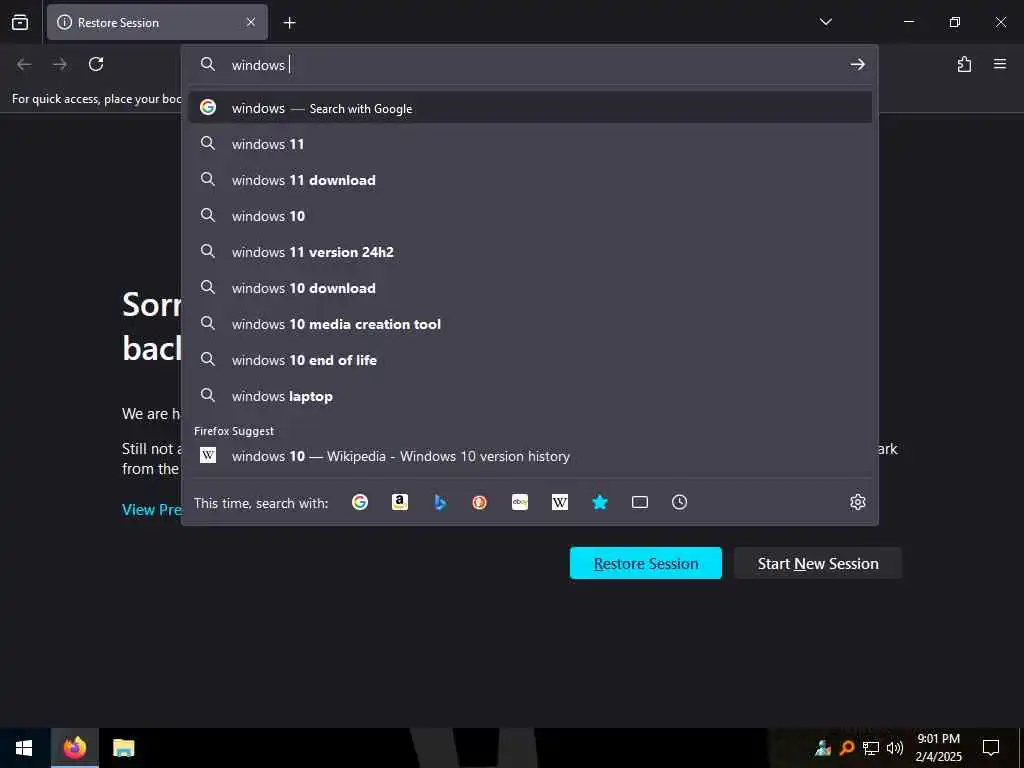Search with the eBay engine shortcut icon
Screen dimensions: 1024x768
[x=520, y=502]
